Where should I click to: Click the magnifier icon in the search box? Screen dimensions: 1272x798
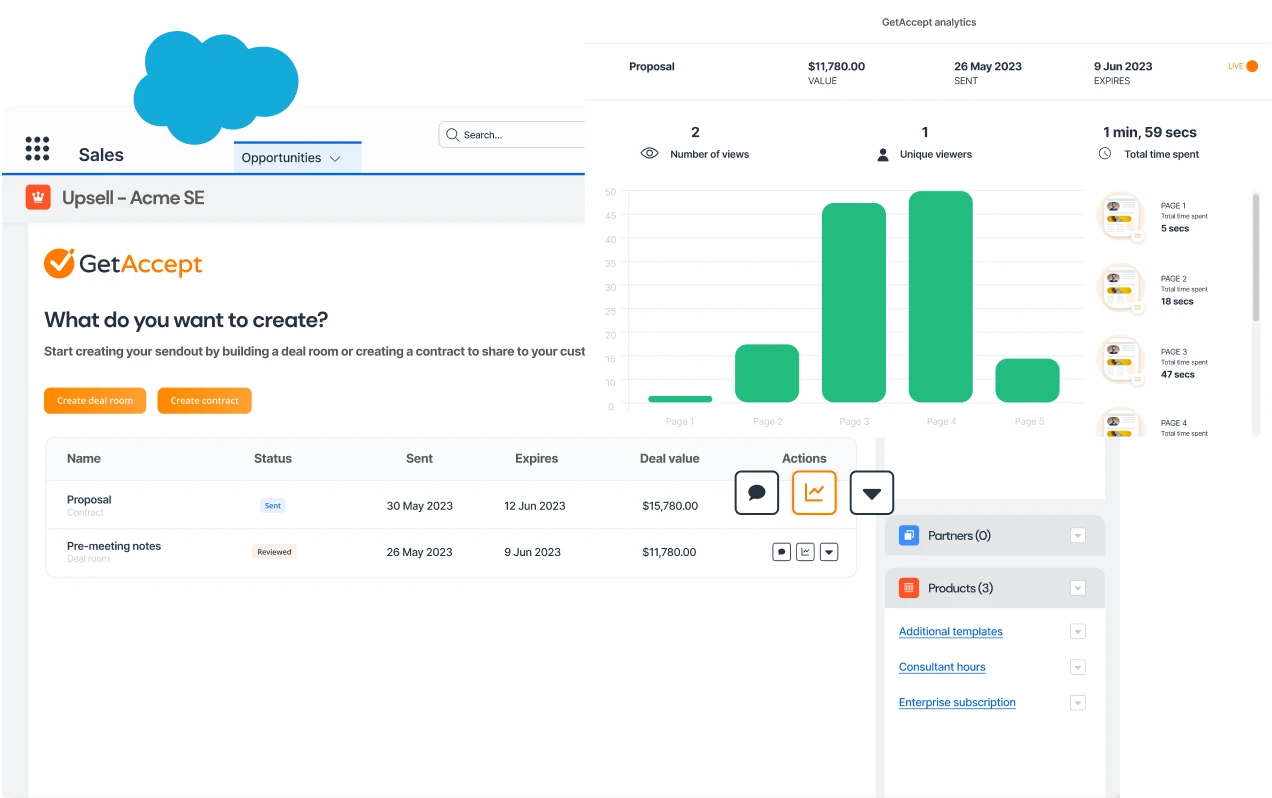[453, 135]
